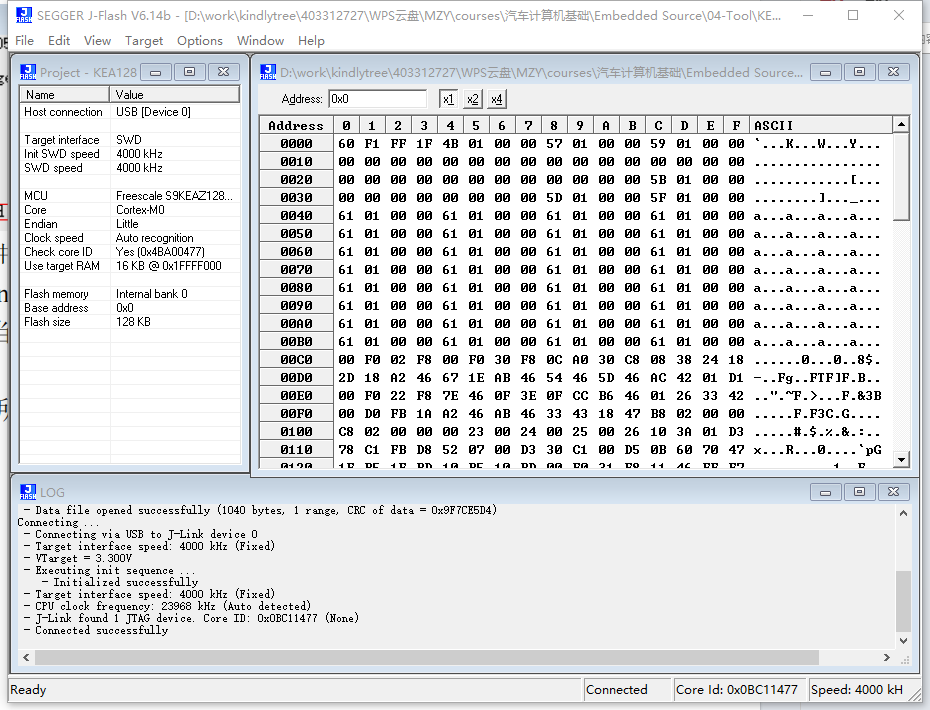Image resolution: width=930 pixels, height=710 pixels.
Task: Switch hex view to x1 byte width
Action: pos(448,99)
